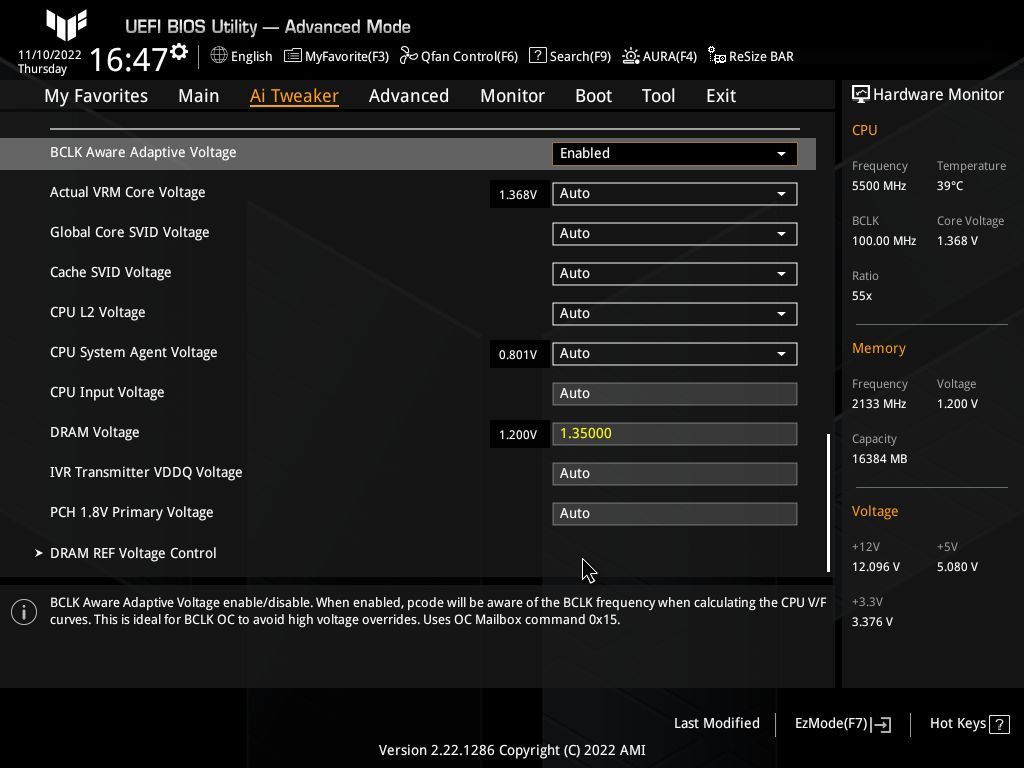
Task: Click the 1.368V reading beside VRM Core
Action: tap(518, 195)
